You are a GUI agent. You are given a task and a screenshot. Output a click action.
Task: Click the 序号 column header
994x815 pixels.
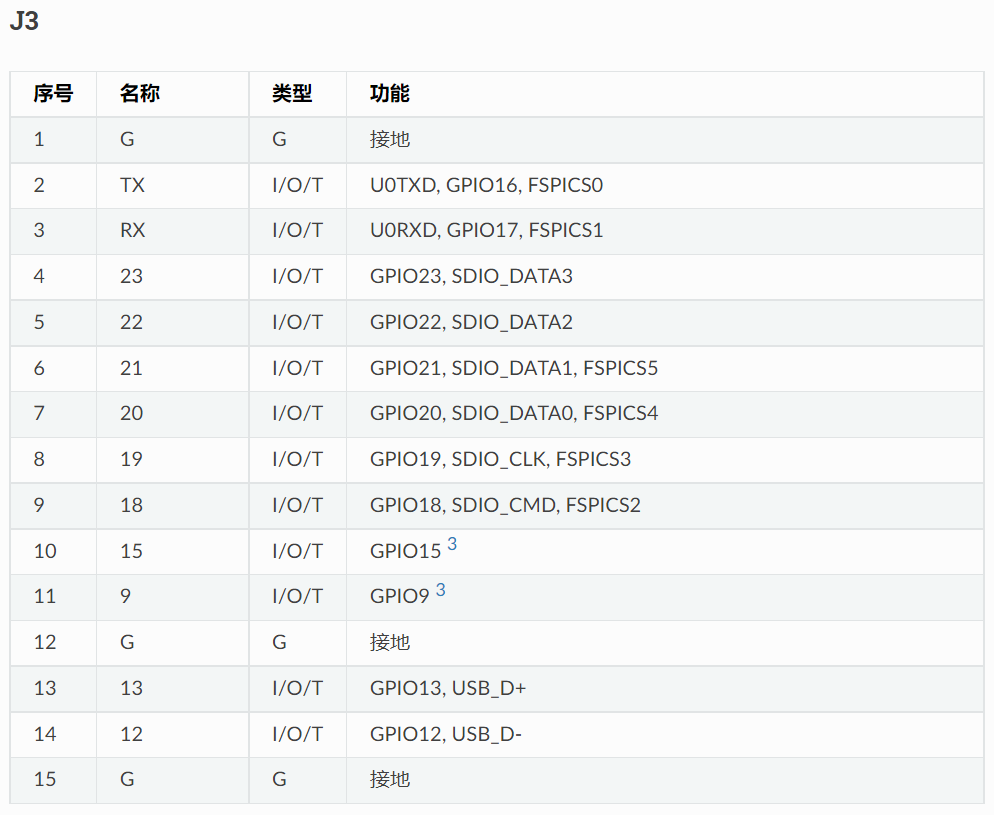(x=53, y=94)
